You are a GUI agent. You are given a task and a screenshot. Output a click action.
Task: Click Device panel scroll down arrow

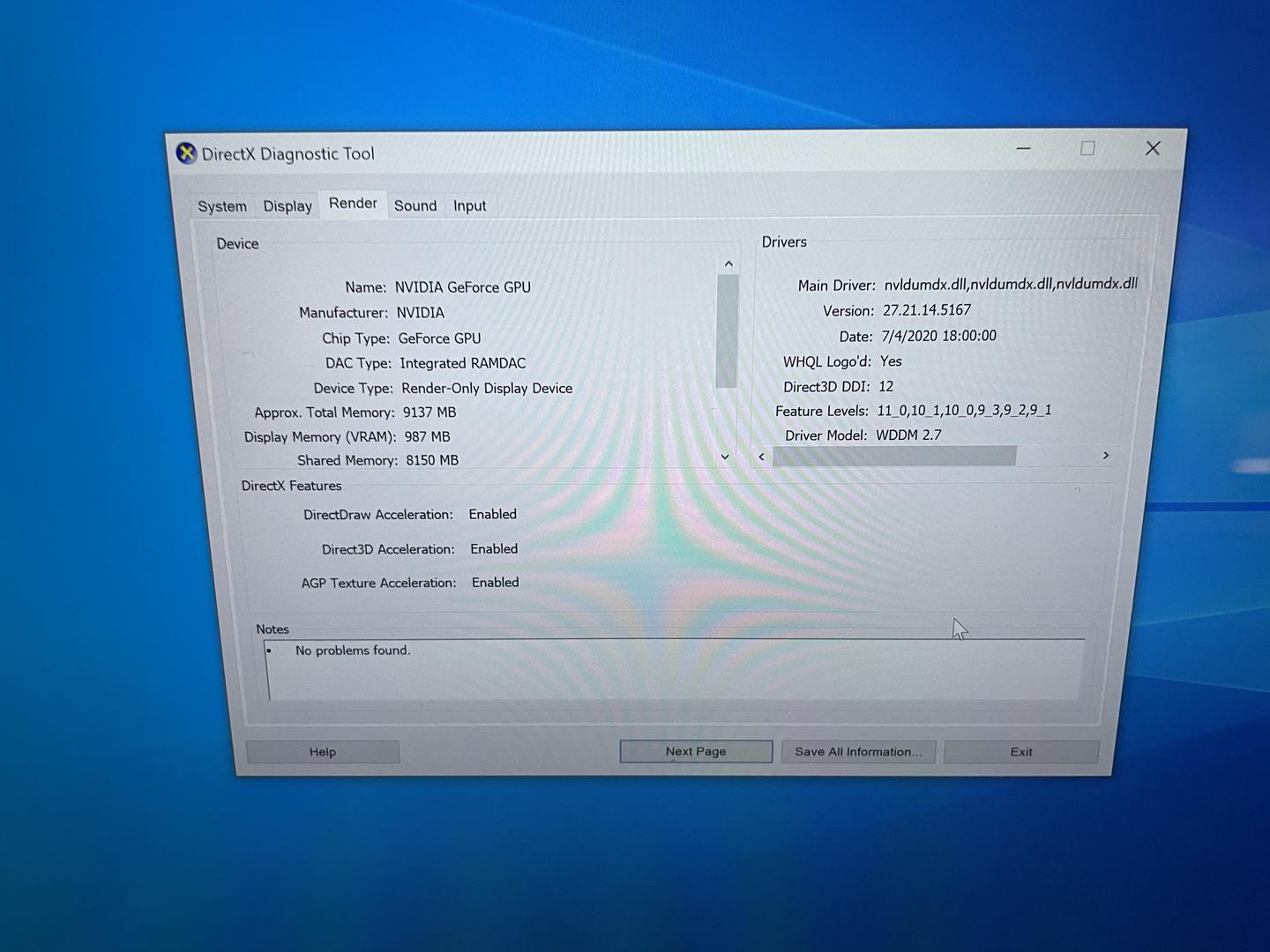point(725,457)
